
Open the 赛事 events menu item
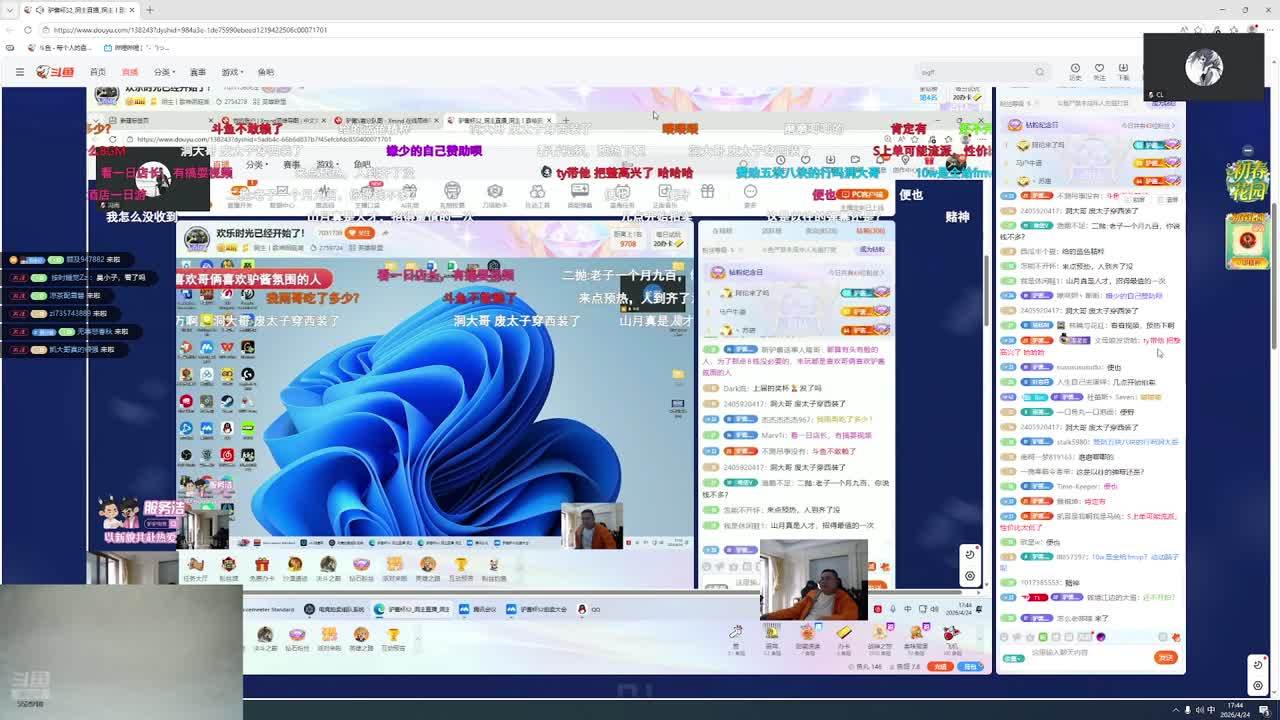198,72
